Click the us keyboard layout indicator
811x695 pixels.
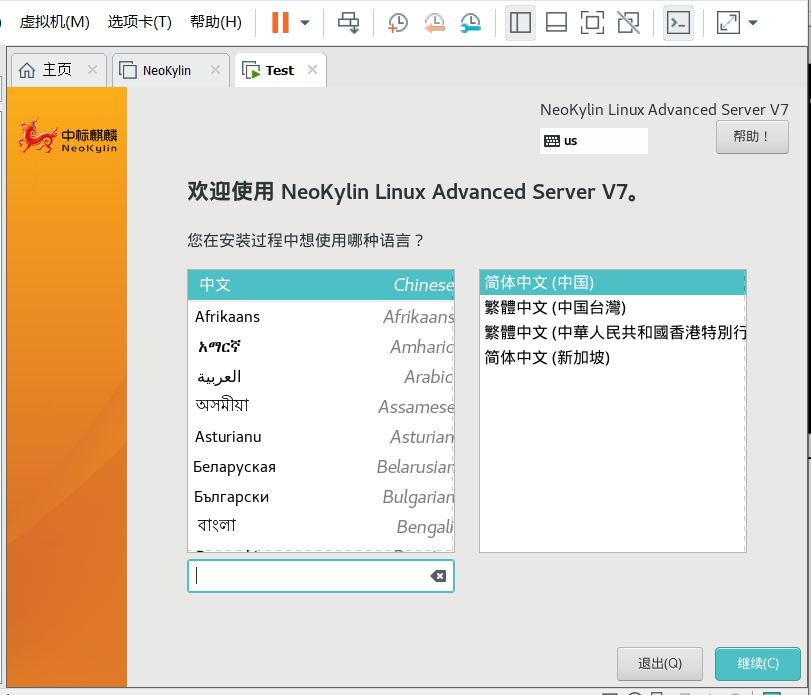point(593,141)
